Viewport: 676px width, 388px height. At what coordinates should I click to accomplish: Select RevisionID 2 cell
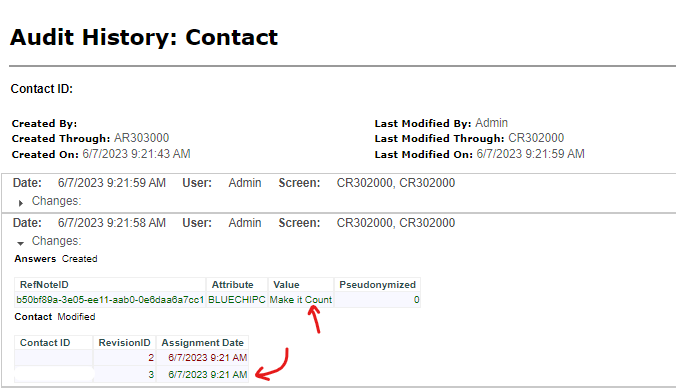124,357
